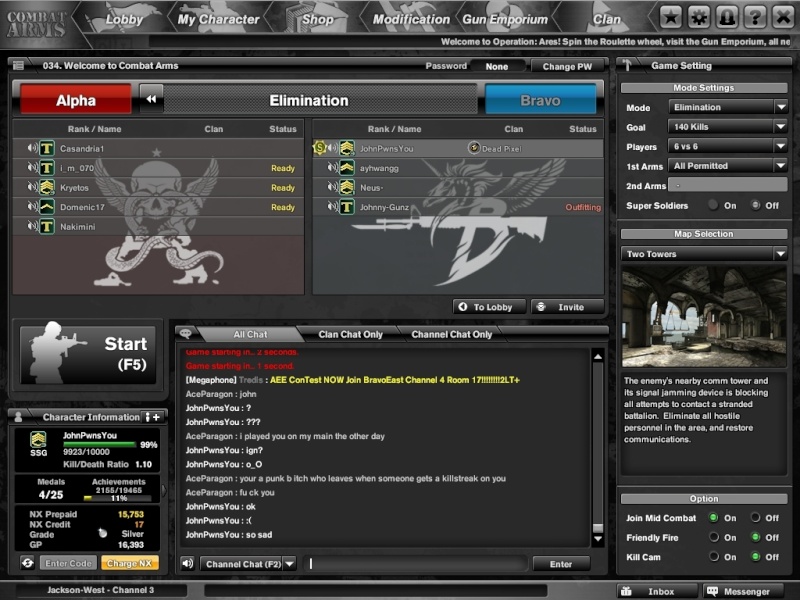The width and height of the screenshot is (800, 600).
Task: Switch to All Chat tab
Action: [250, 334]
